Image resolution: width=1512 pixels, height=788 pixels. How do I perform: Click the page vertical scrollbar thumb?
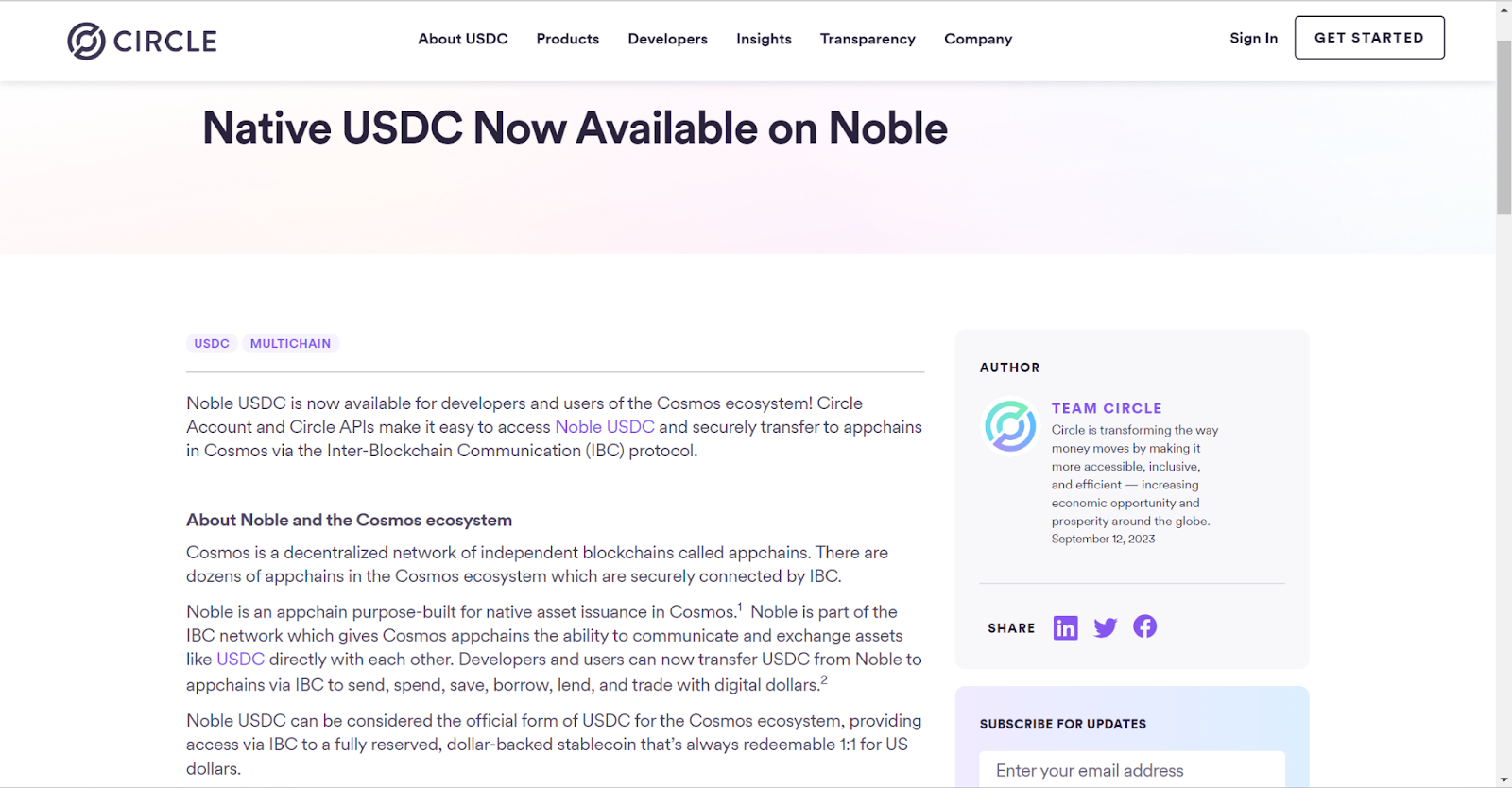(x=1503, y=128)
